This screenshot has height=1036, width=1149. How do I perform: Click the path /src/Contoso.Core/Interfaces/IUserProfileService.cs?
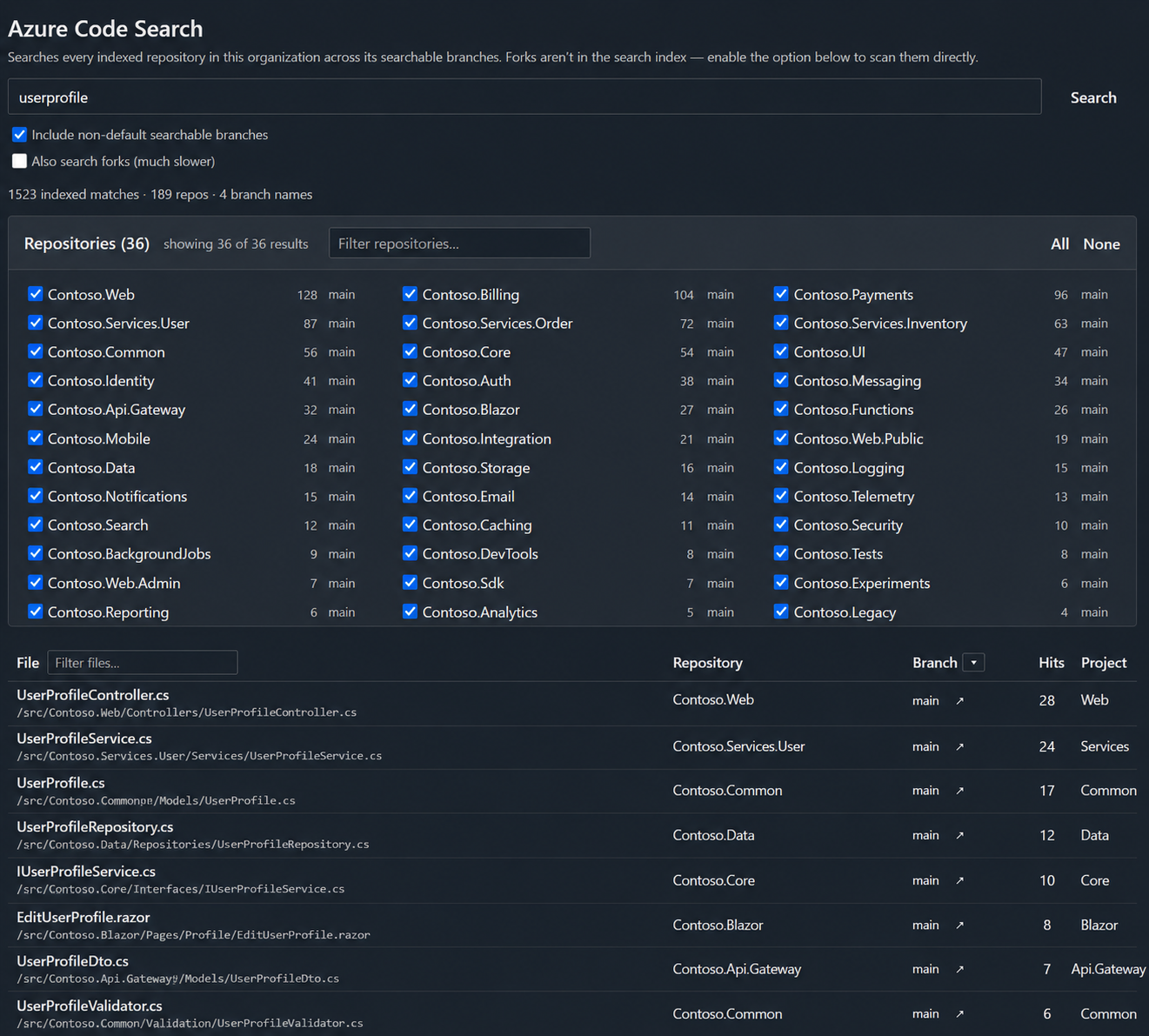click(x=181, y=889)
